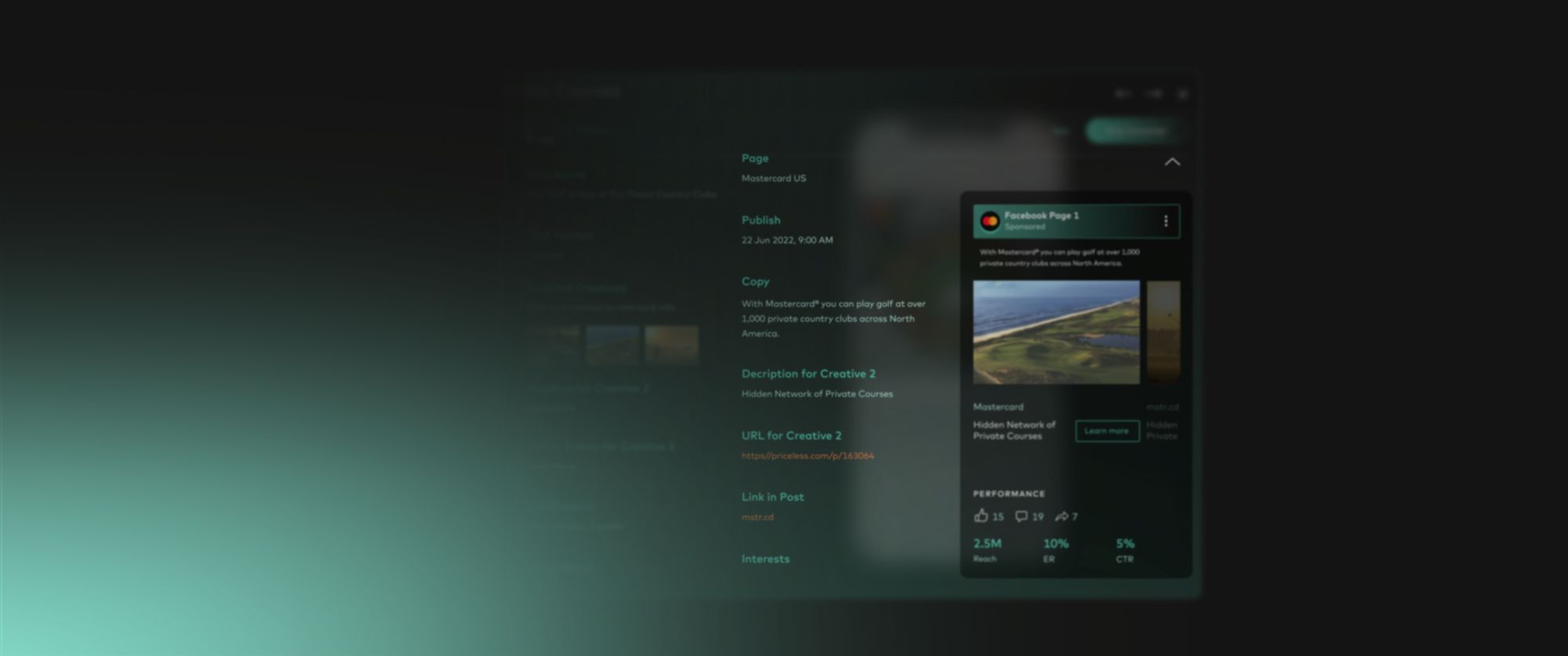Click the 2.5M Reach metric

click(987, 544)
